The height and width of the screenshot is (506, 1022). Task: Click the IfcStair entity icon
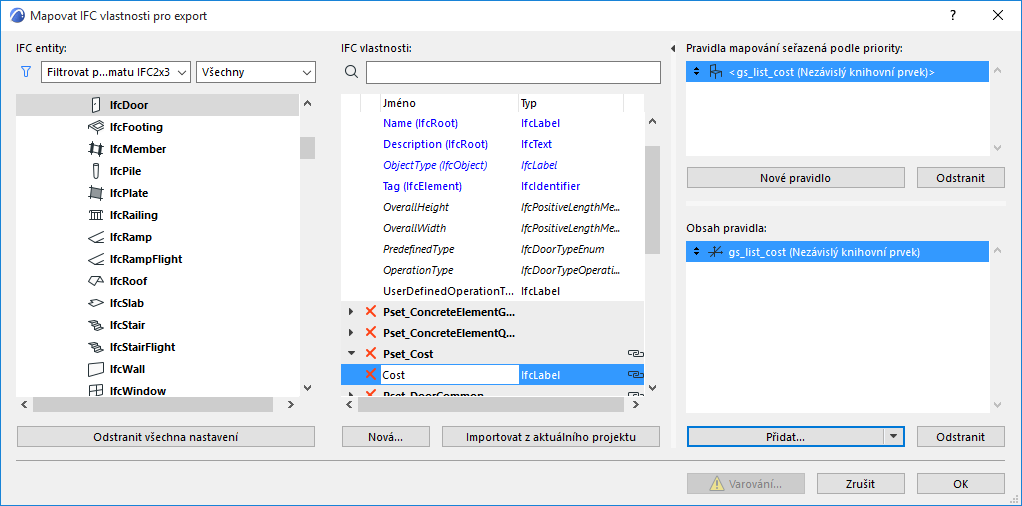tap(96, 325)
